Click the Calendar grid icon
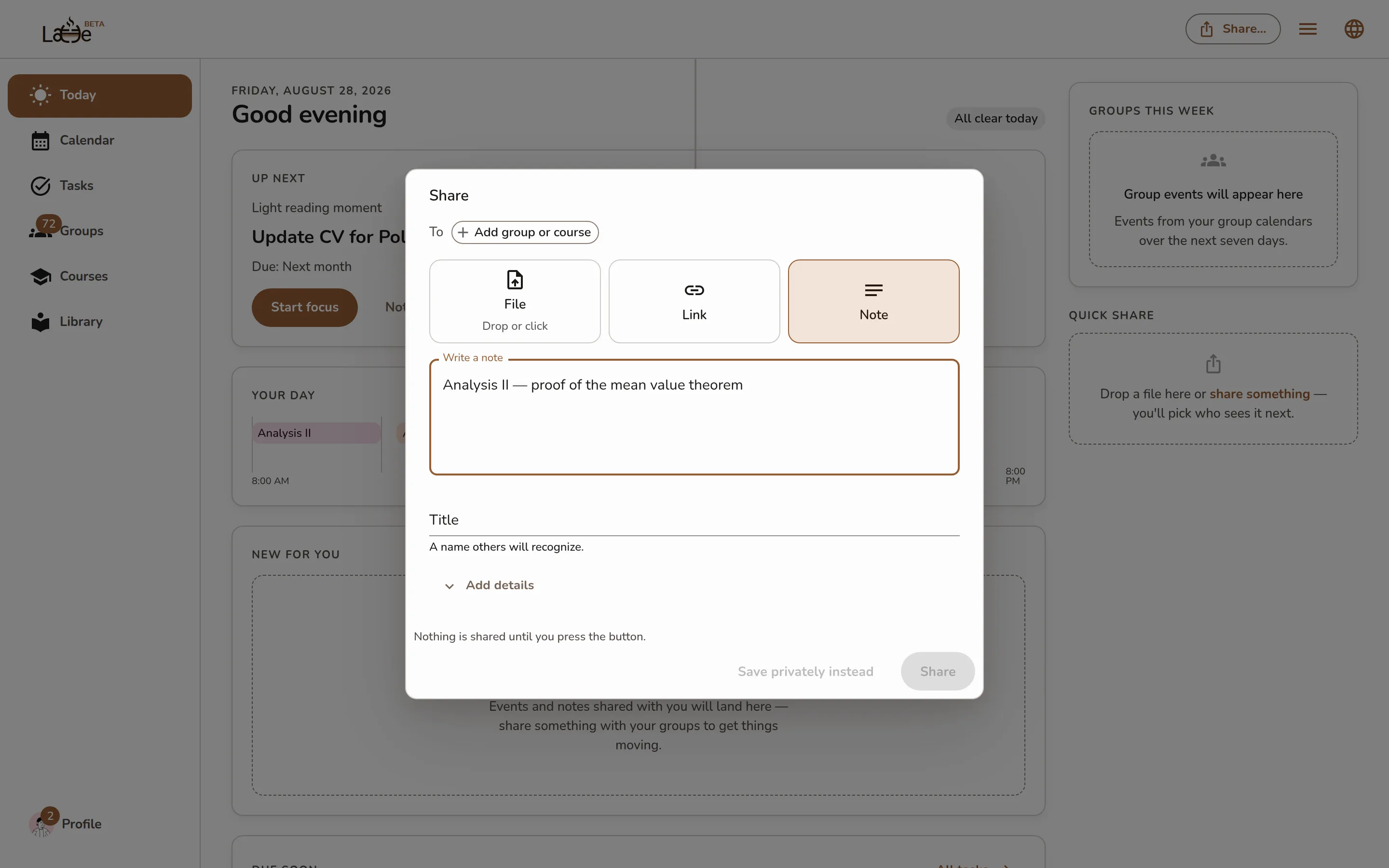Screen dimensions: 1389x868 point(40,141)
